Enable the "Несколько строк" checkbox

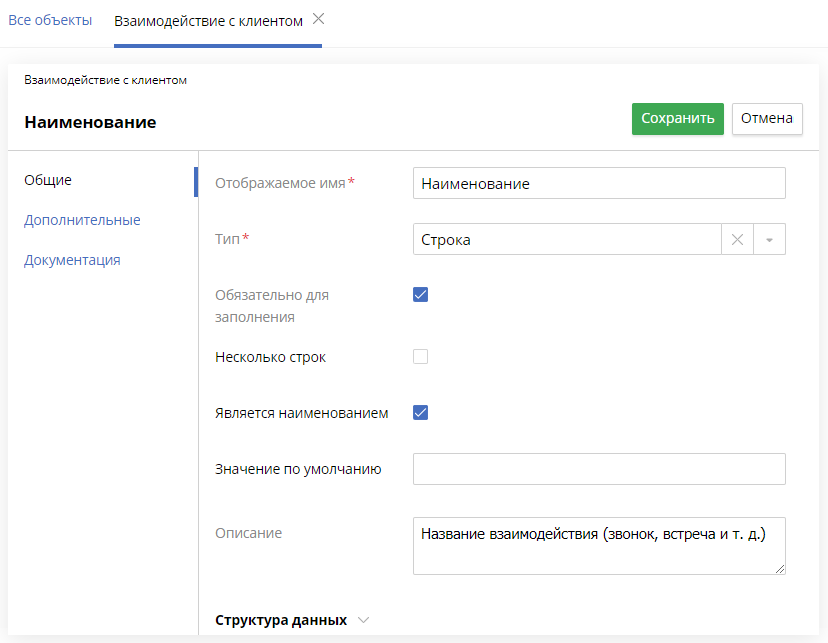pyautogui.click(x=420, y=355)
